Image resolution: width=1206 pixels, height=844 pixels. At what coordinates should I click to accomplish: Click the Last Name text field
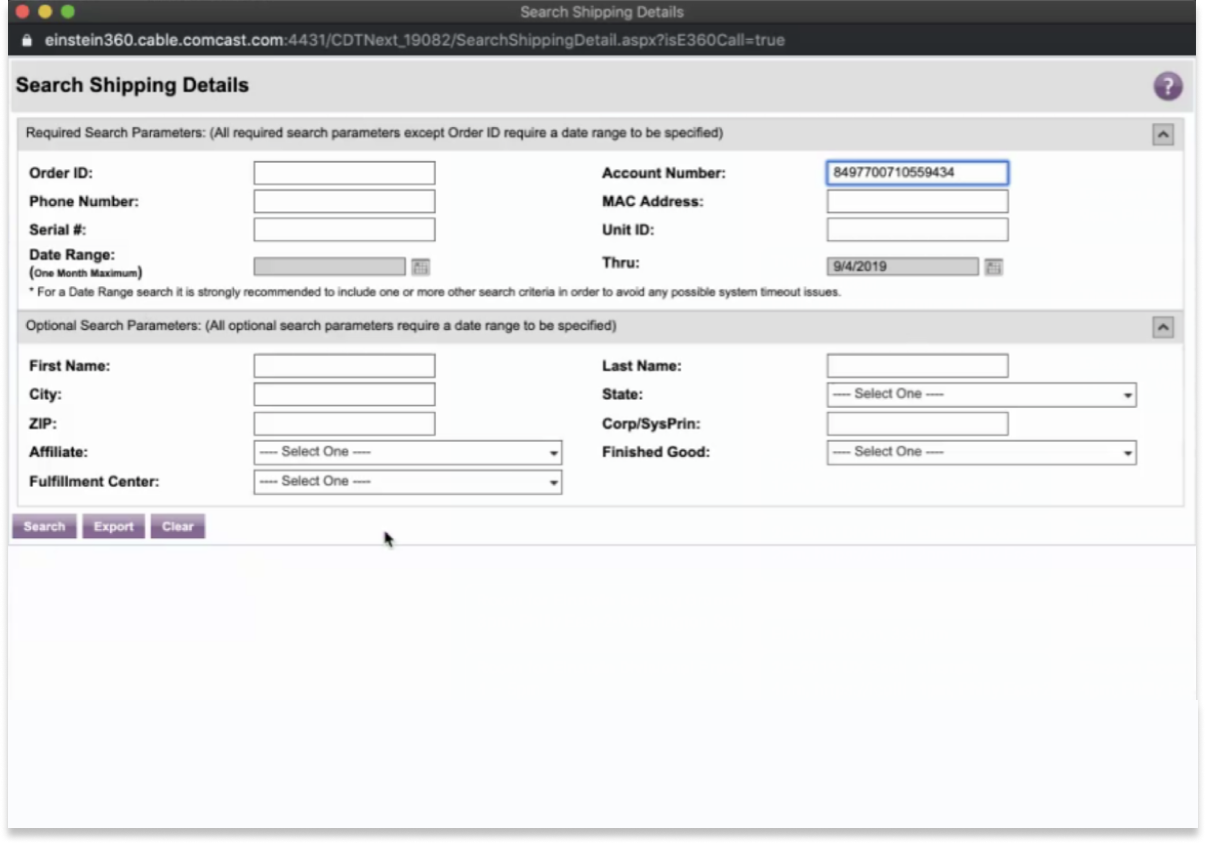pos(917,366)
